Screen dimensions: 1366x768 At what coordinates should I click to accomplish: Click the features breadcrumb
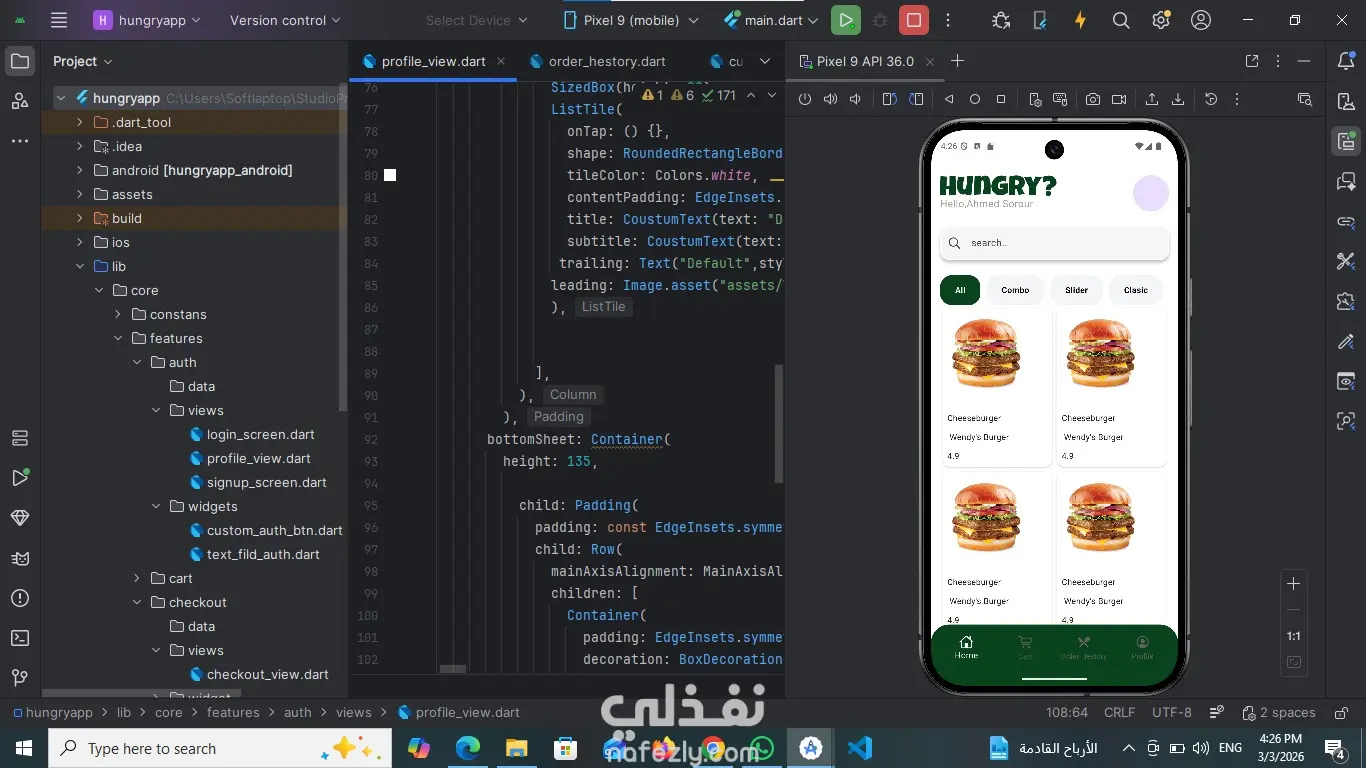[x=233, y=712]
